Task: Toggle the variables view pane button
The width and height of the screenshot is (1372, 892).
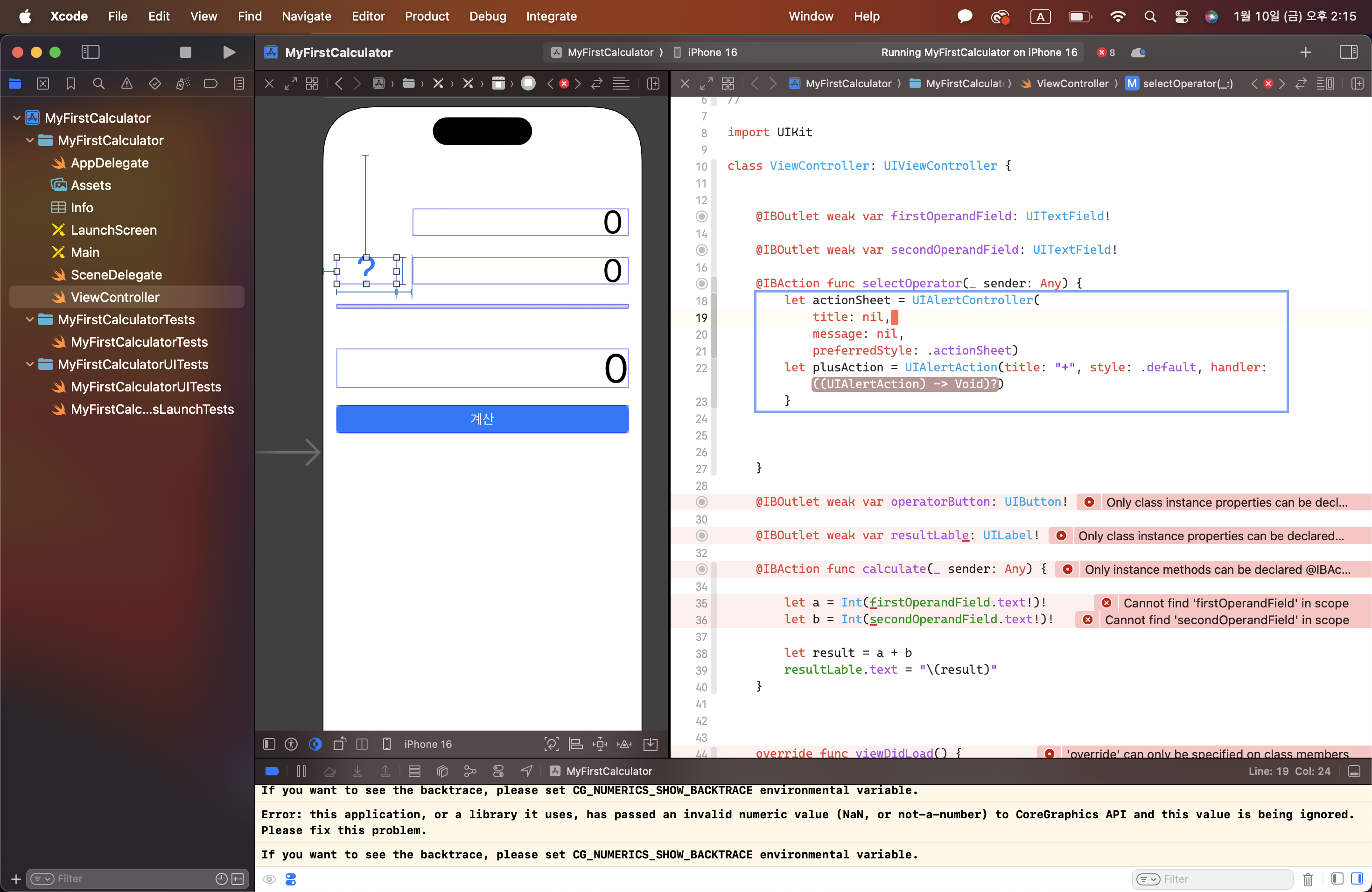Action: [1337, 879]
